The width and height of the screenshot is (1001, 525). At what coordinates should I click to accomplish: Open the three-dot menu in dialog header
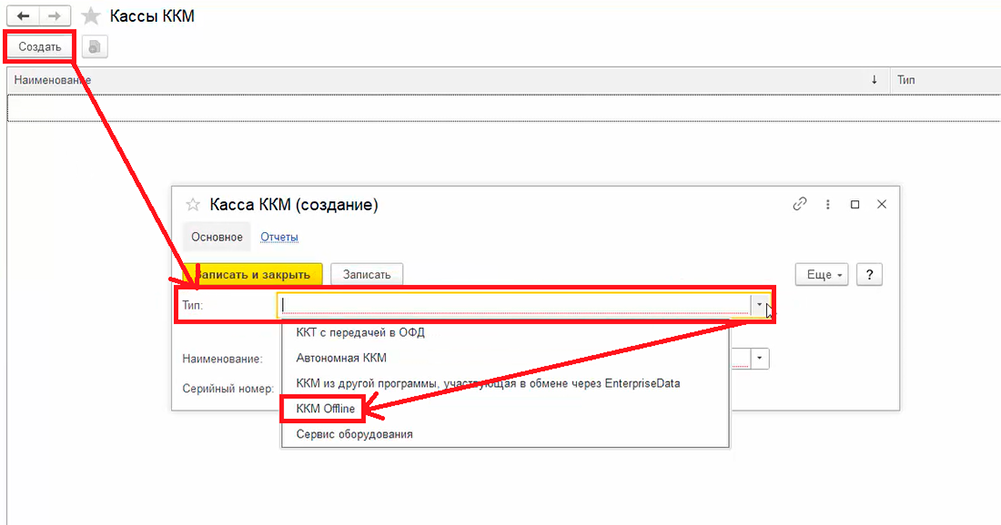click(x=828, y=204)
